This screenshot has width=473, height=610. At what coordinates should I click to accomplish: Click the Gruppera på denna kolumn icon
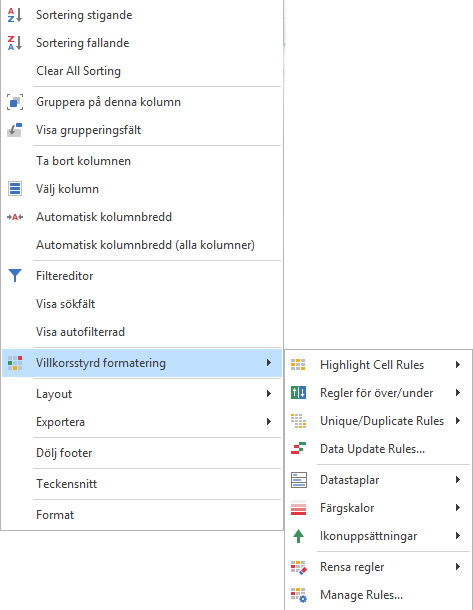[15, 102]
